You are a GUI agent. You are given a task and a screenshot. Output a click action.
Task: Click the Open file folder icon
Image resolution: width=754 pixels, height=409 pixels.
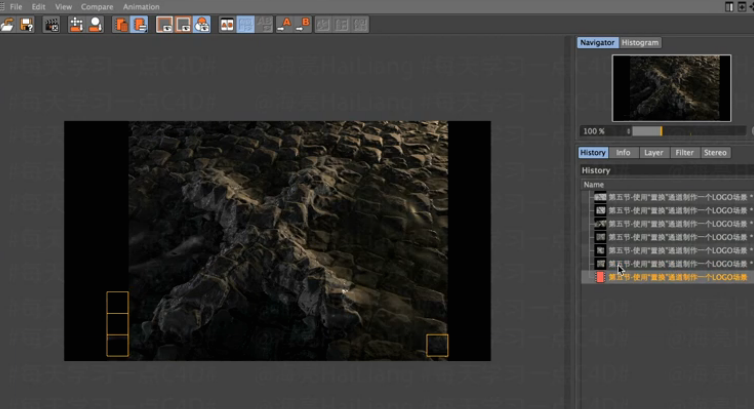tap(9, 24)
